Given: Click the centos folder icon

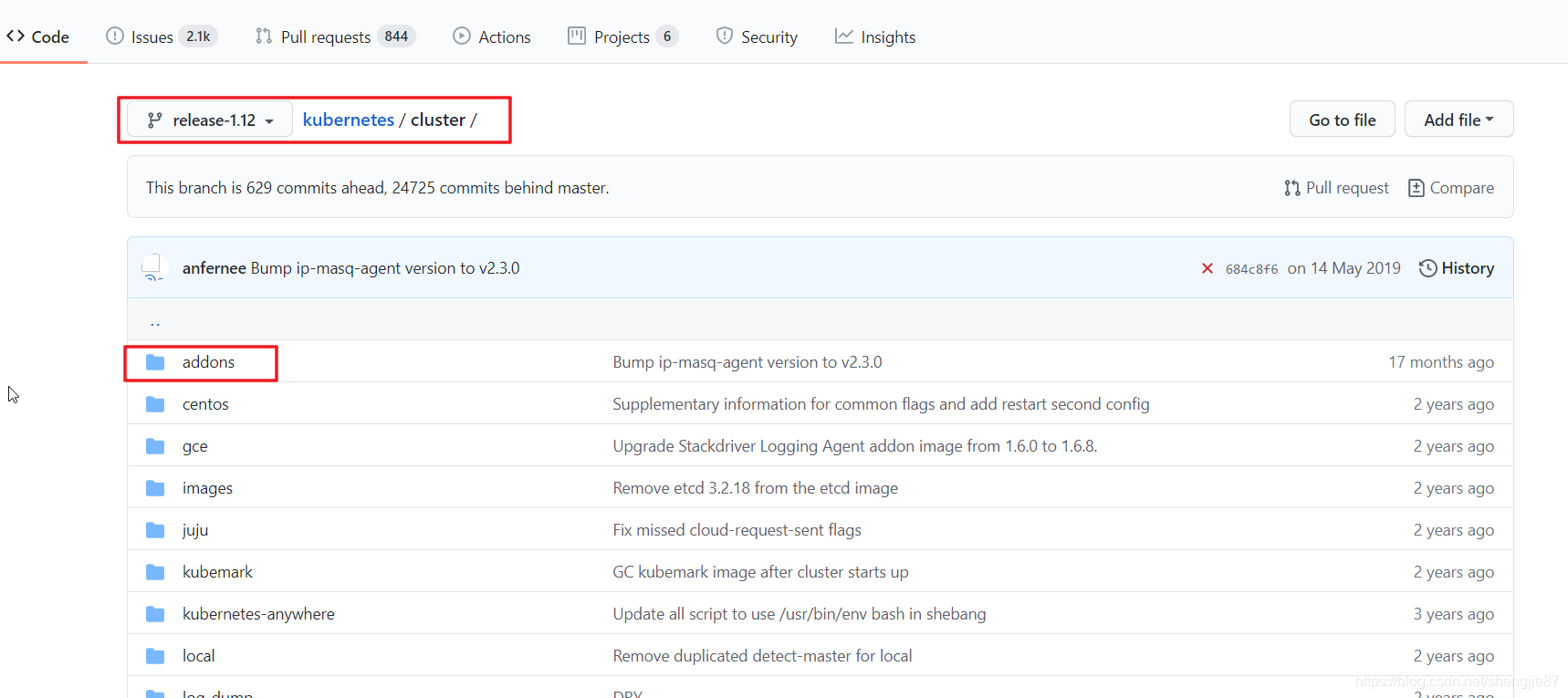Looking at the screenshot, I should pos(155,404).
